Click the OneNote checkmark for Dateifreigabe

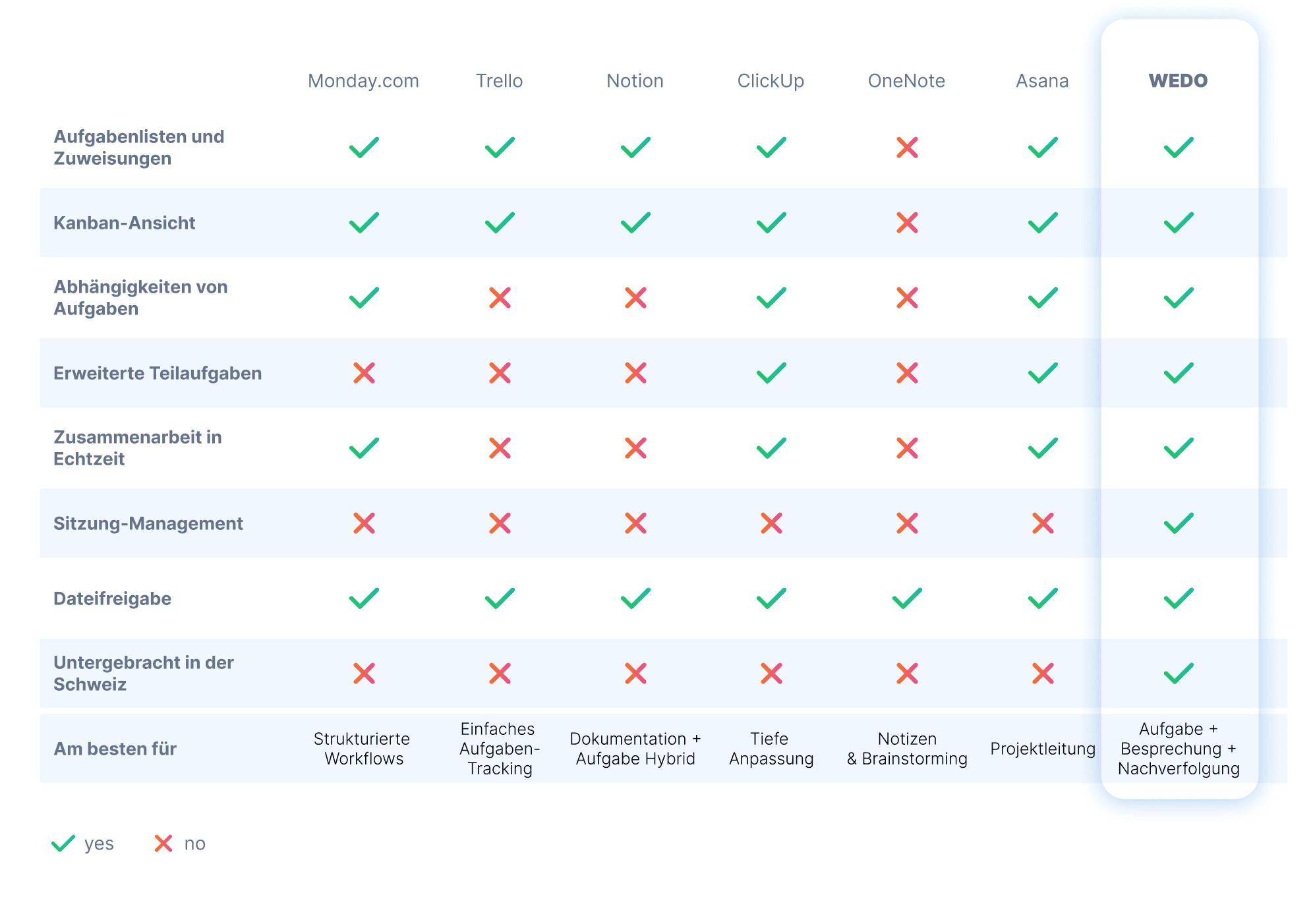coord(907,598)
